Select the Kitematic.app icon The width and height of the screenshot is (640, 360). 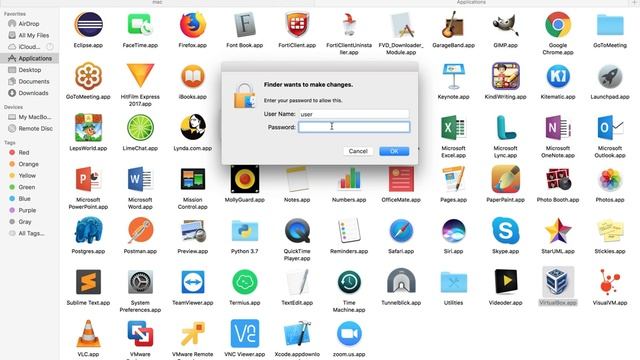pos(558,76)
